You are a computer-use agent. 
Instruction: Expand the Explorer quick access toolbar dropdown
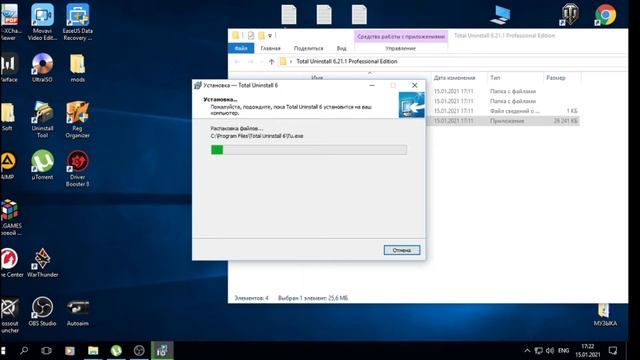270,36
